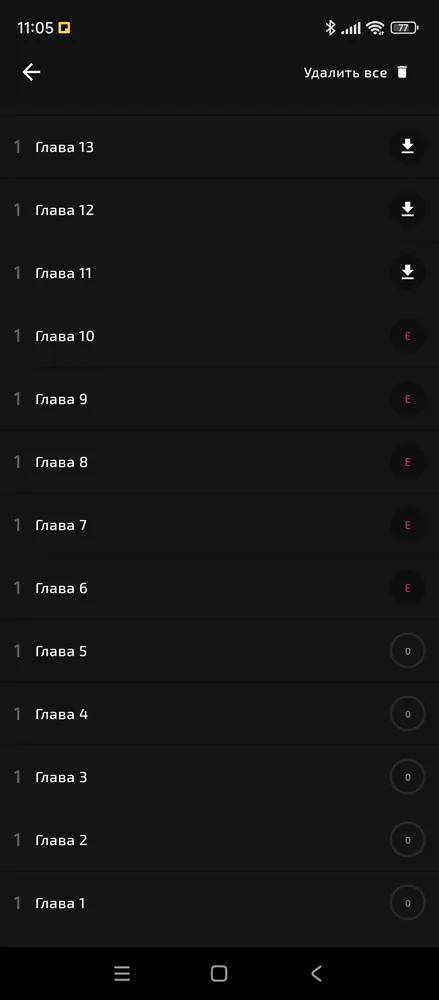The image size is (439, 1000).
Task: Download Глава 13 using its download icon
Action: click(408, 147)
